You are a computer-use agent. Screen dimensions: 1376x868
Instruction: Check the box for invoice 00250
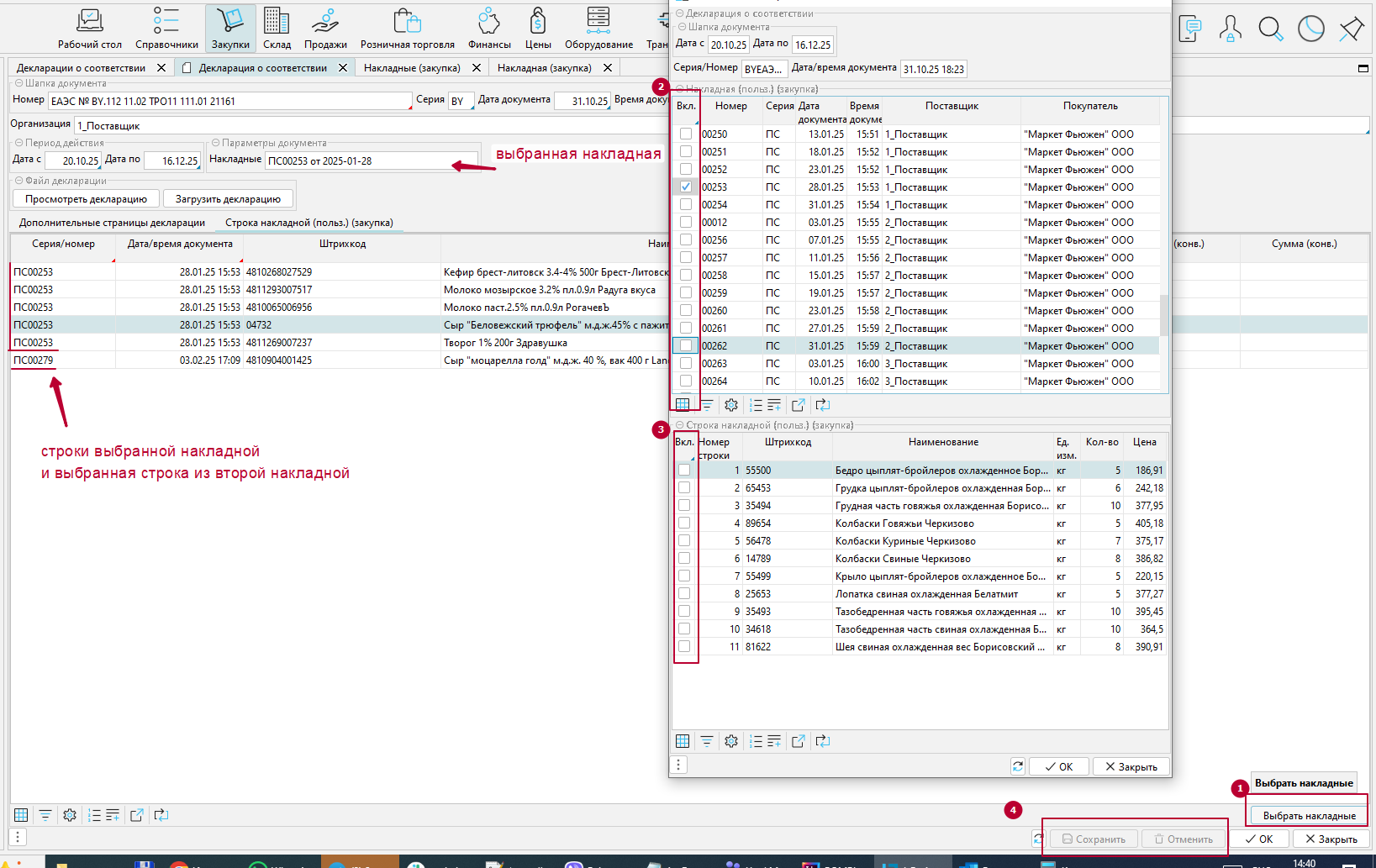(x=686, y=134)
